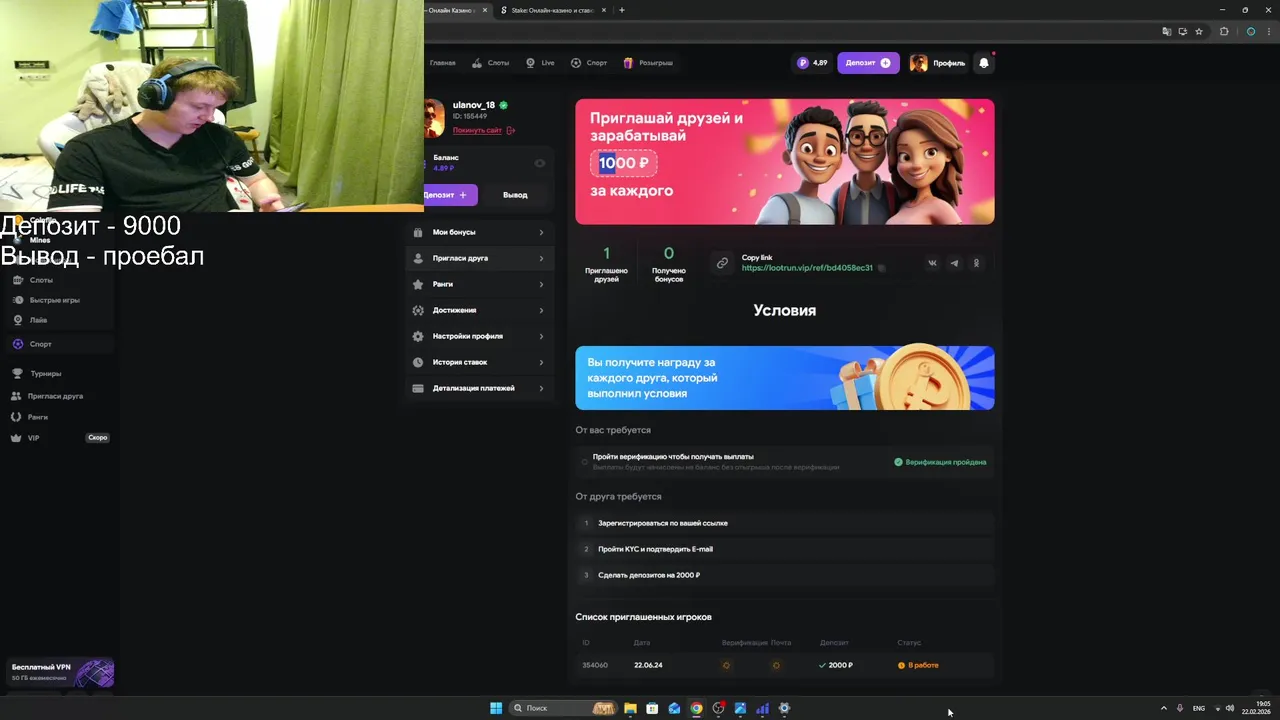Expand the История ставок chevron
1280x720 pixels.
tap(541, 362)
